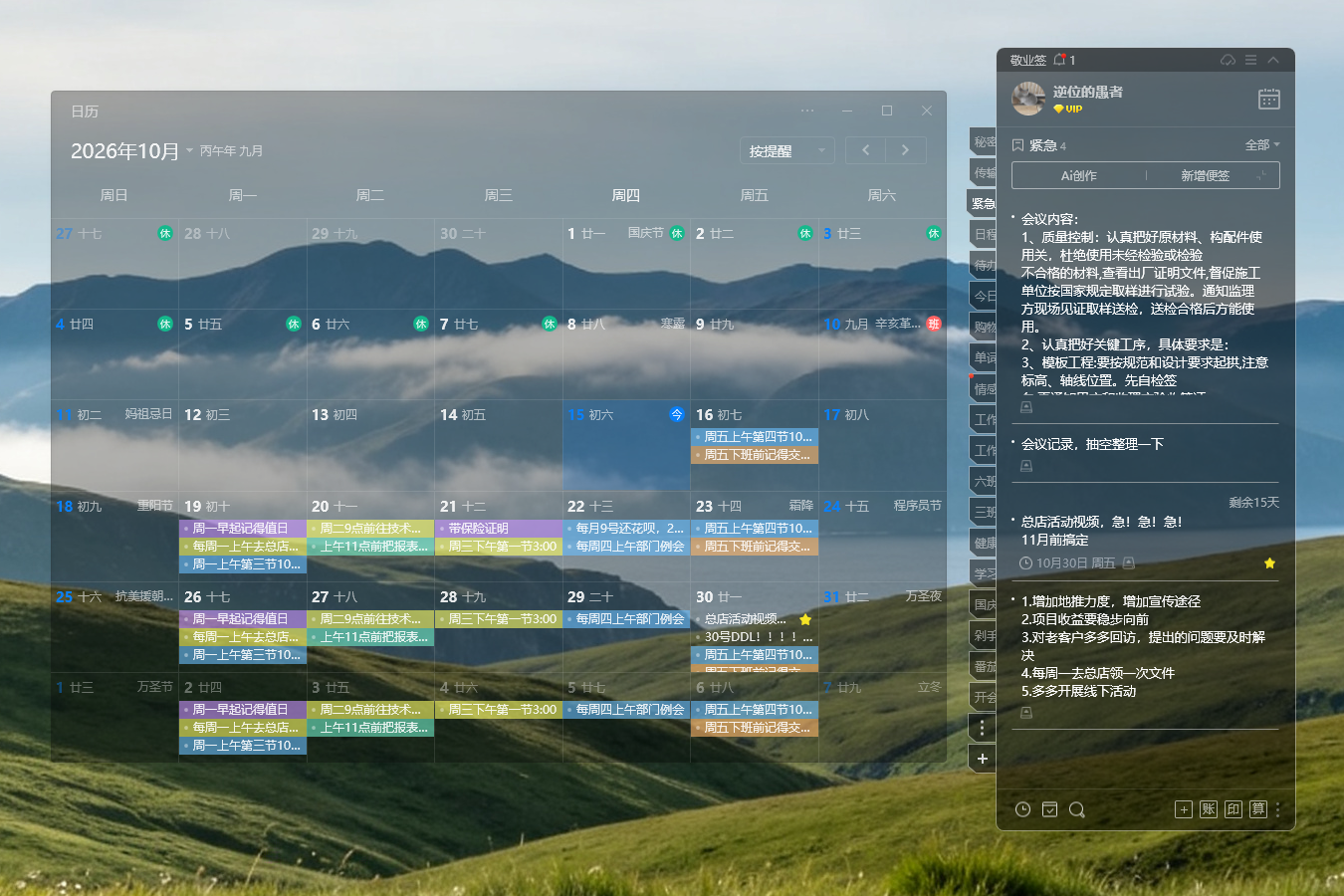Click the 新增便签 button
1344x896 pixels.
pos(1212,175)
